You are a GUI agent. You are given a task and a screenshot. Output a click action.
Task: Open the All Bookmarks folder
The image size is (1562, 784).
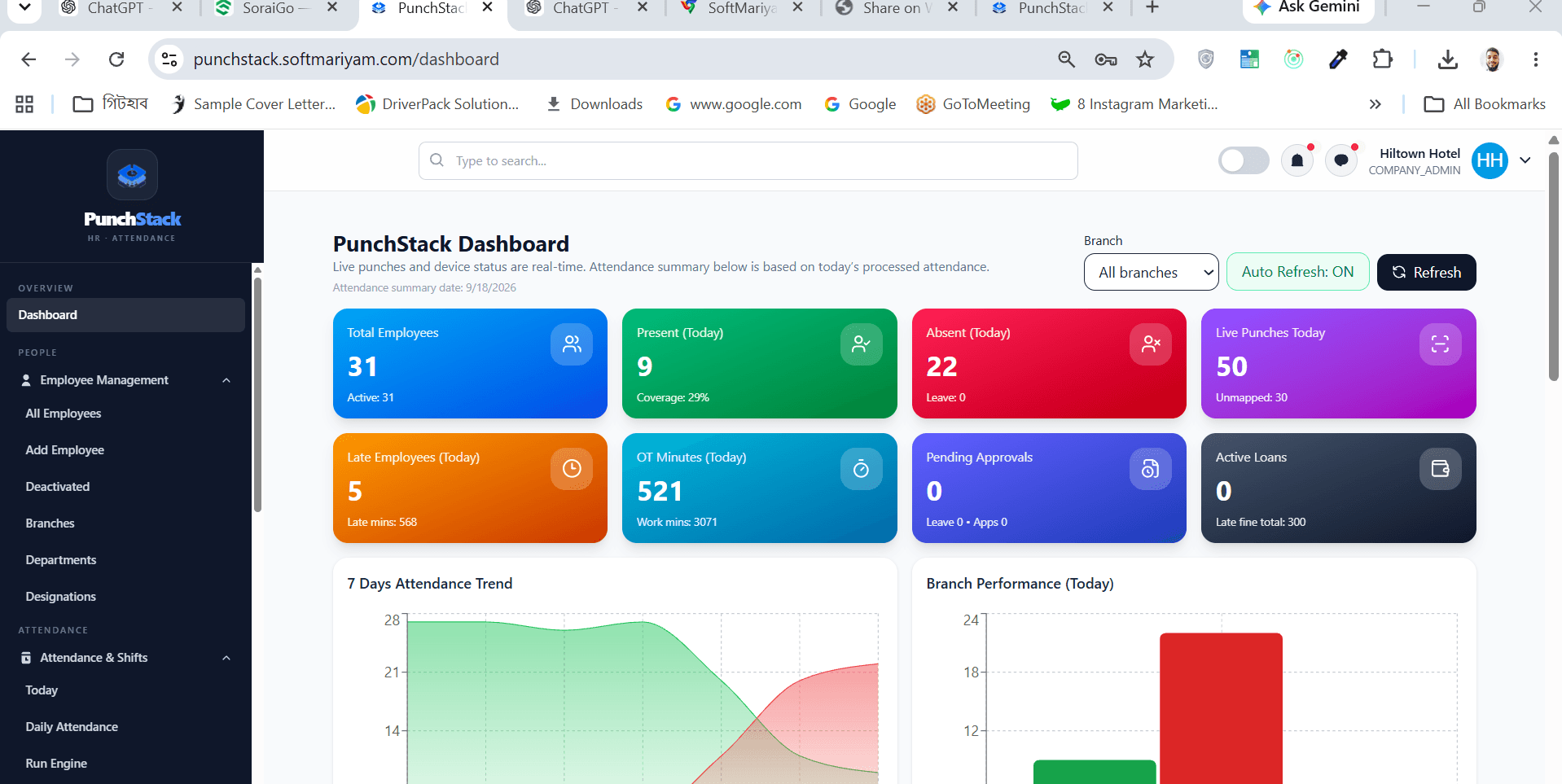(1485, 104)
